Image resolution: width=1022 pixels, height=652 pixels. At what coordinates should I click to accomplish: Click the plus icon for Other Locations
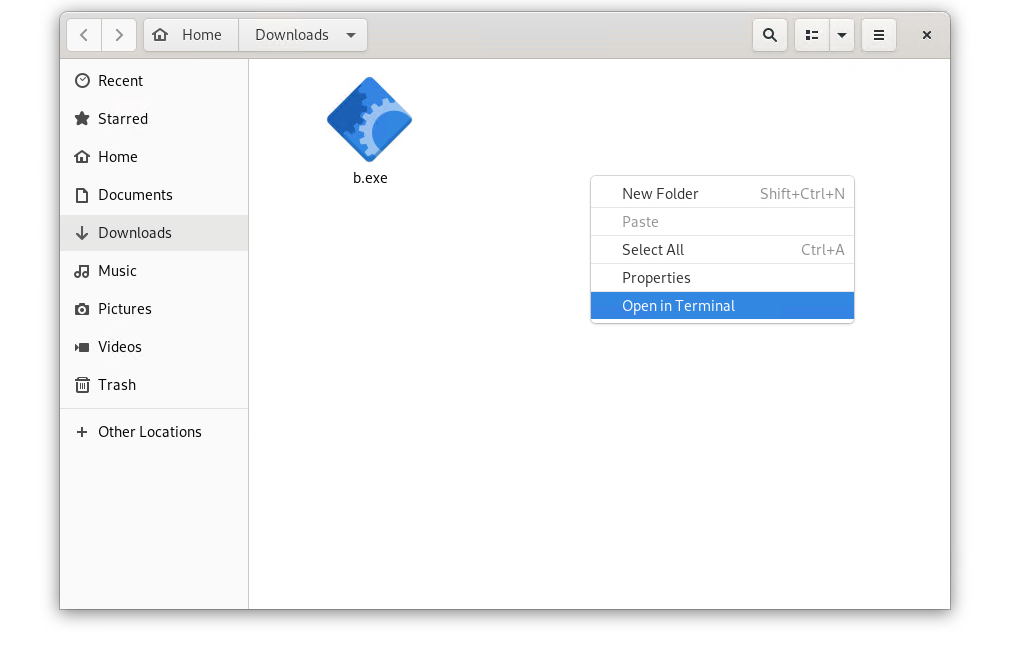tap(82, 432)
